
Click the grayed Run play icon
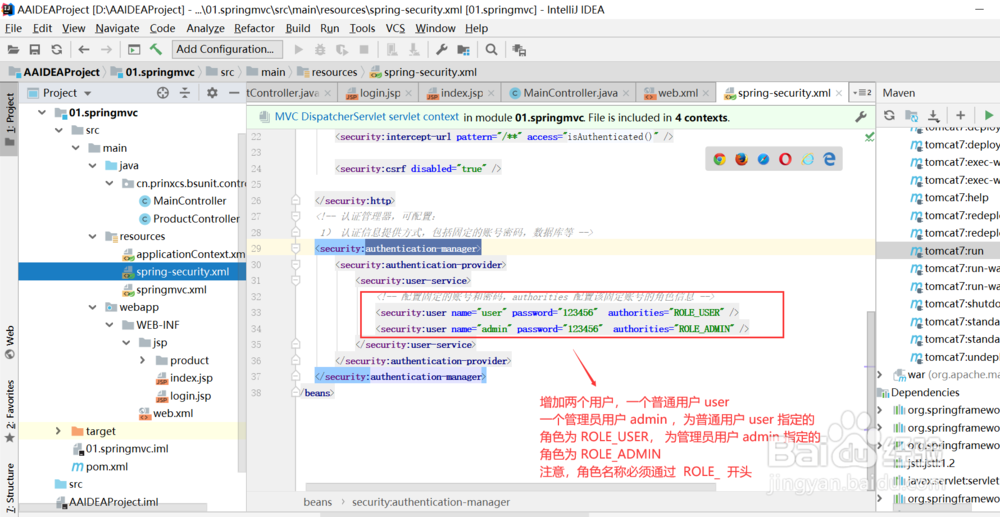(298, 50)
